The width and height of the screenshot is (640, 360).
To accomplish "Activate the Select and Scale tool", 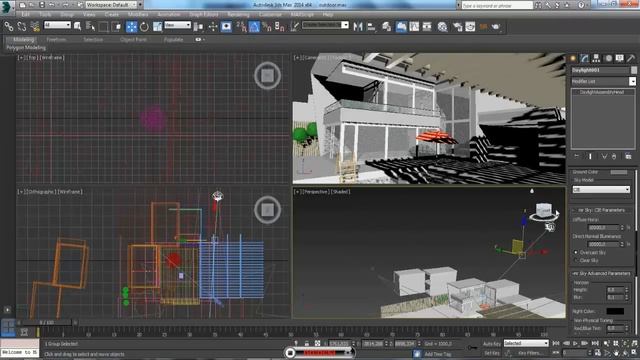I will pyautogui.click(x=158, y=27).
